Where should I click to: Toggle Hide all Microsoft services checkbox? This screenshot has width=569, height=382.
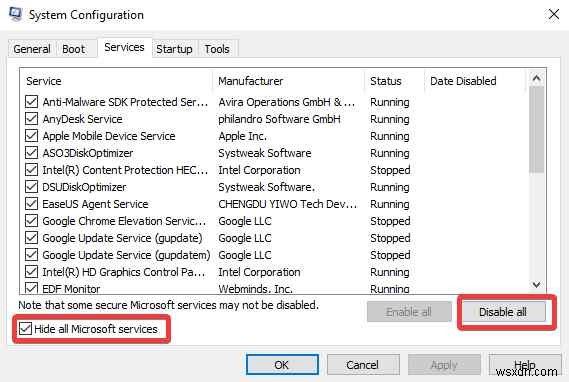[x=25, y=329]
